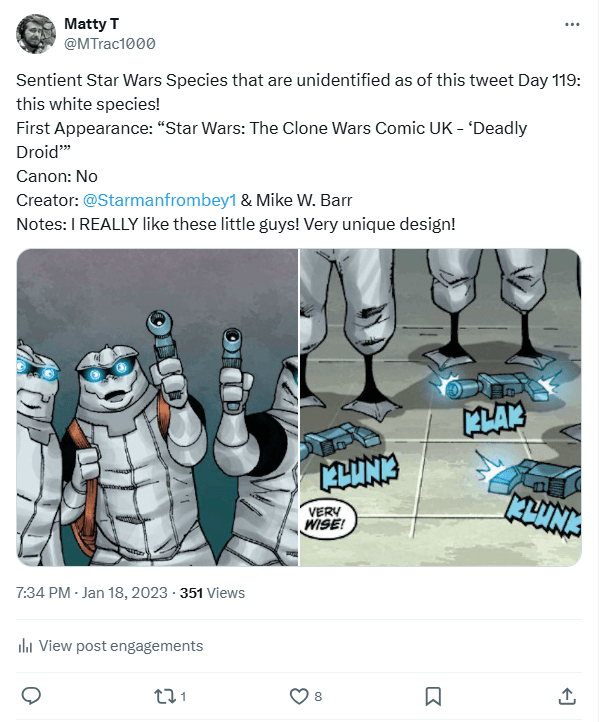The width and height of the screenshot is (602, 722).
Task: Click the like count number 8
Action: pos(318,696)
